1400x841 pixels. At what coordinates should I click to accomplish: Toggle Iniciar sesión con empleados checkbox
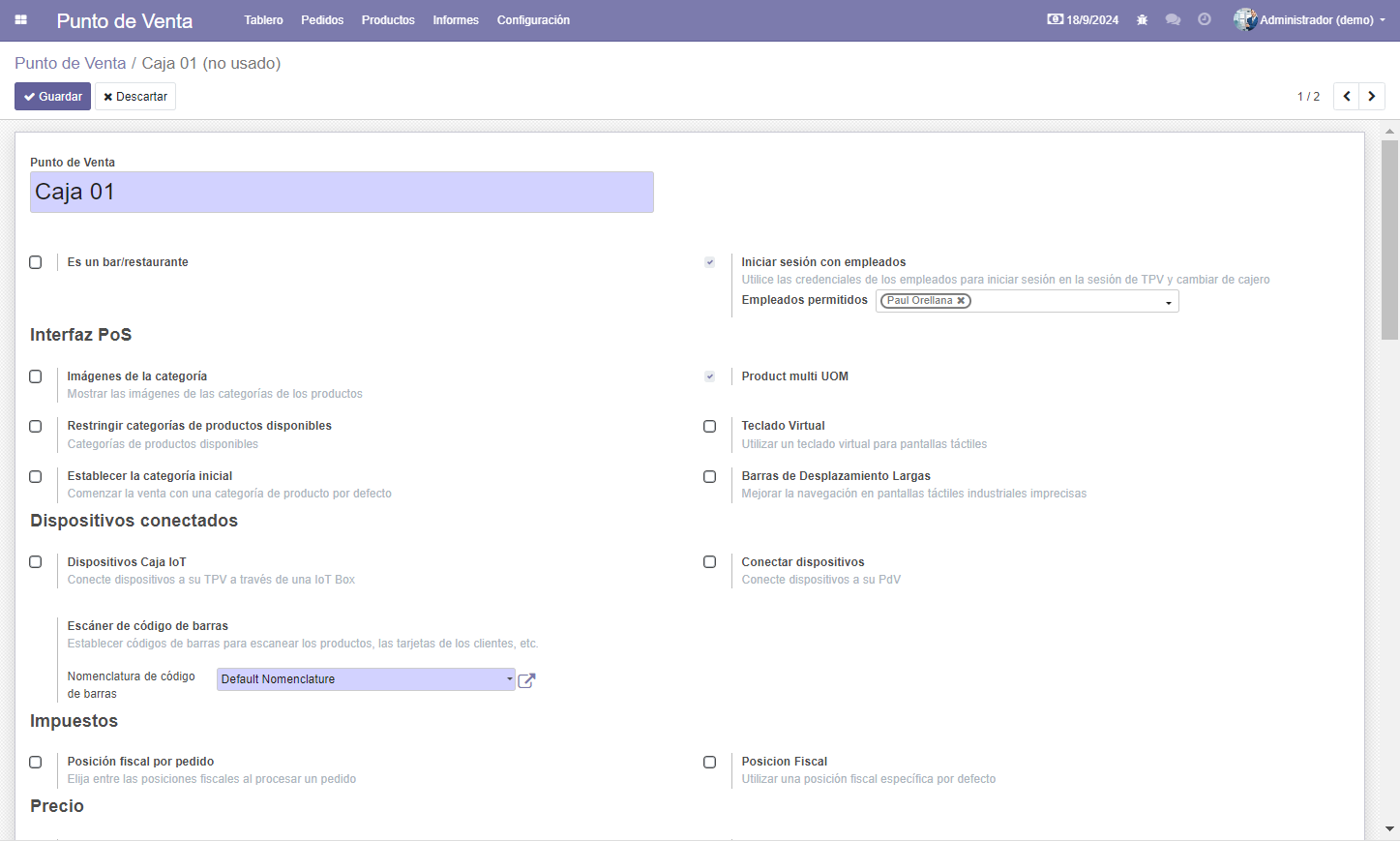tap(710, 262)
